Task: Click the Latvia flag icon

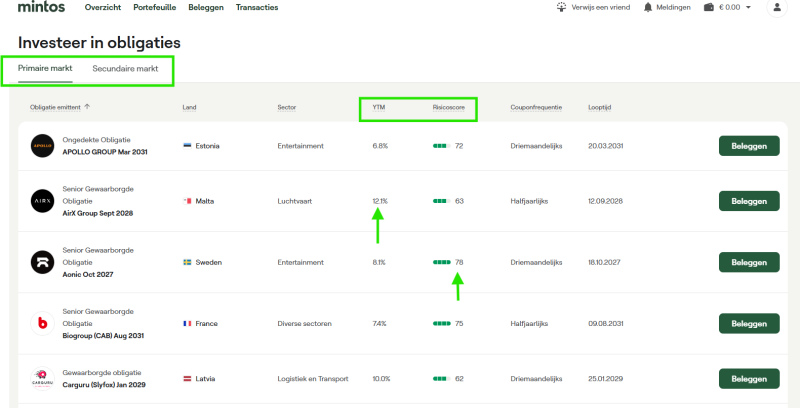Action: (187, 378)
